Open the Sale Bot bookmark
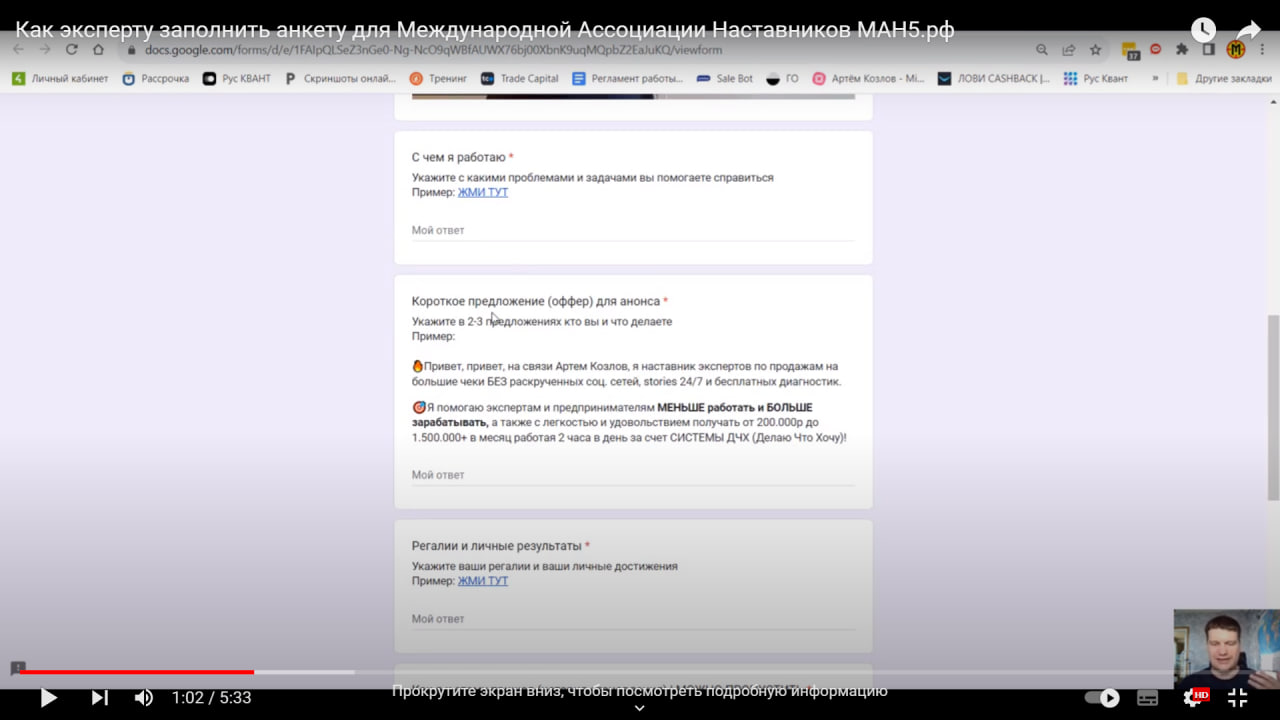 click(725, 78)
